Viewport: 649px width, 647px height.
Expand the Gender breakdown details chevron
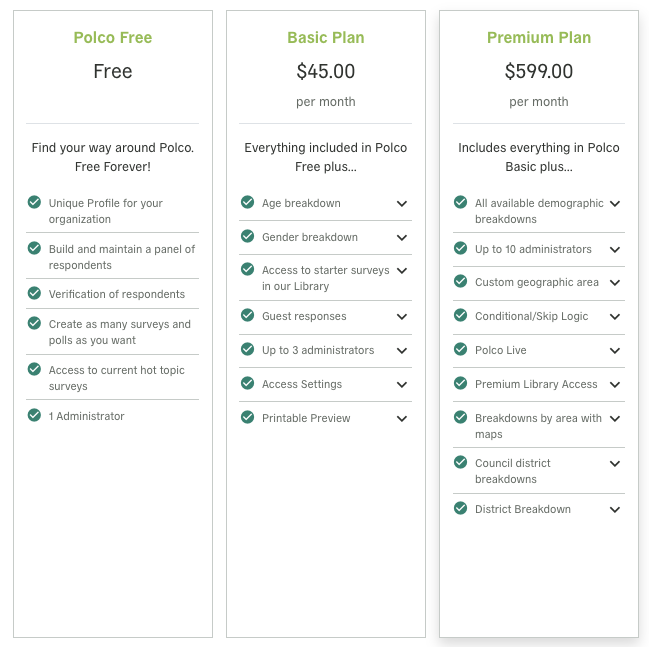click(x=402, y=238)
